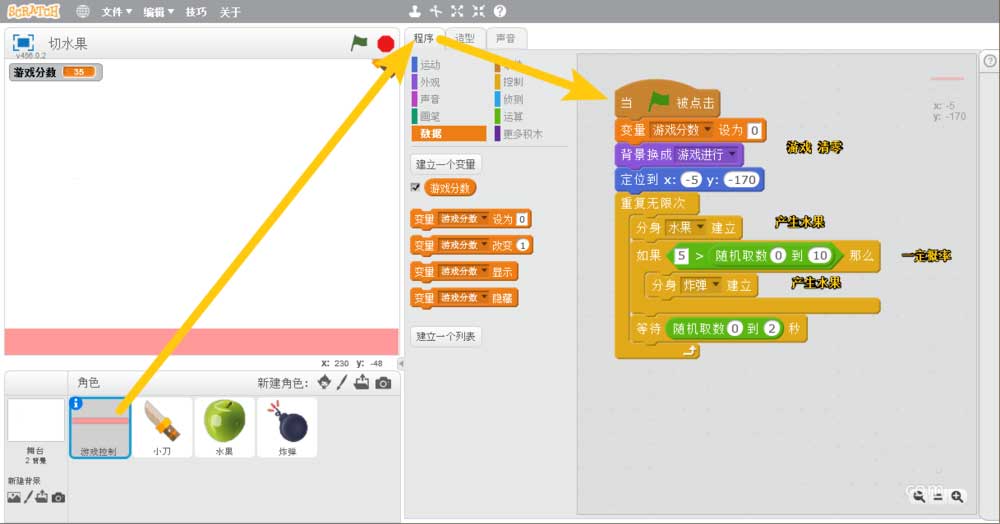This screenshot has height=524, width=1000.
Task: Start the project with the green flag
Action: coord(360,43)
